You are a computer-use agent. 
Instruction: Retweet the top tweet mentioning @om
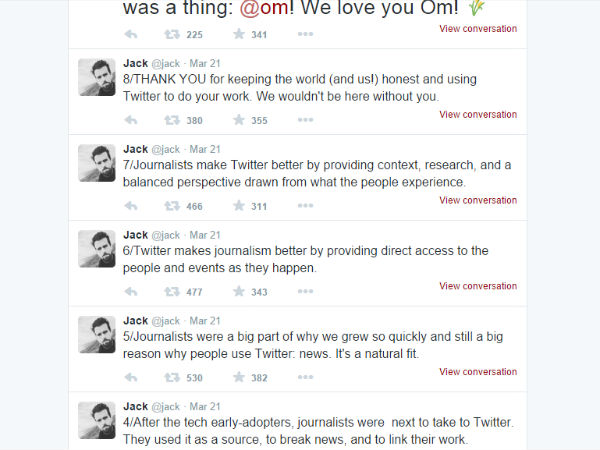[x=172, y=34]
